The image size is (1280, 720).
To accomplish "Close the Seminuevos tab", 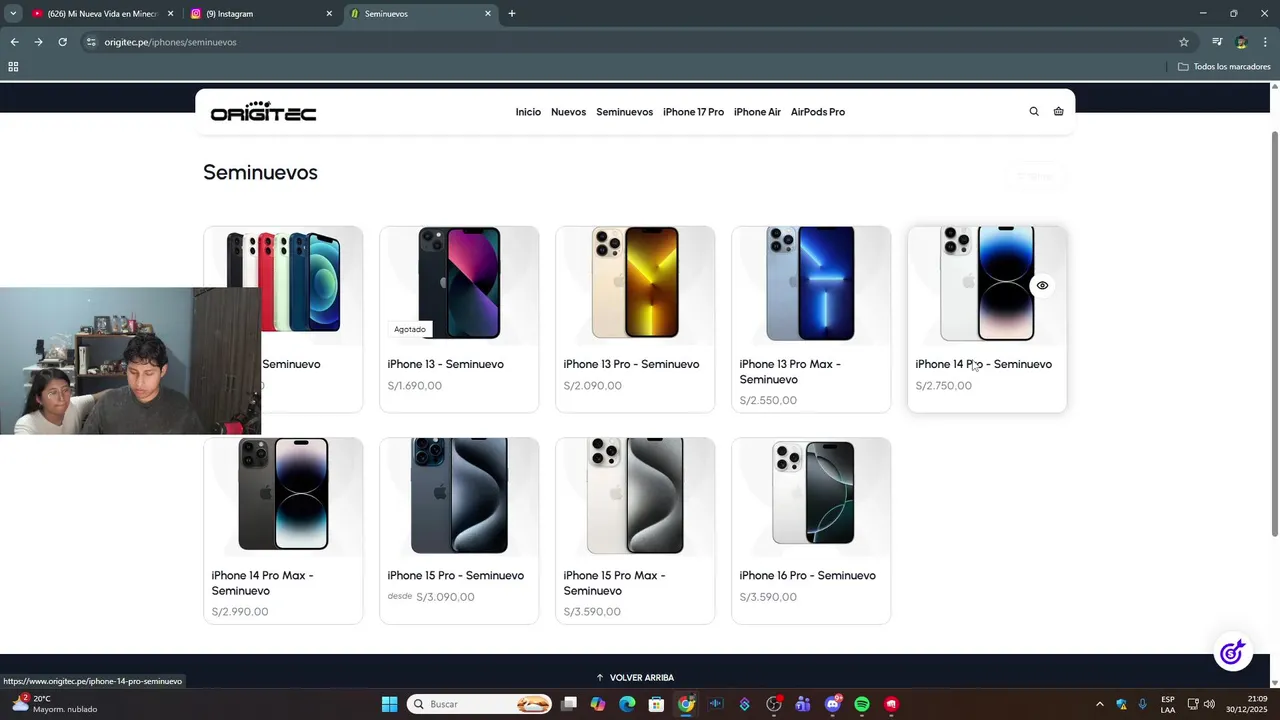I will 488,14.
